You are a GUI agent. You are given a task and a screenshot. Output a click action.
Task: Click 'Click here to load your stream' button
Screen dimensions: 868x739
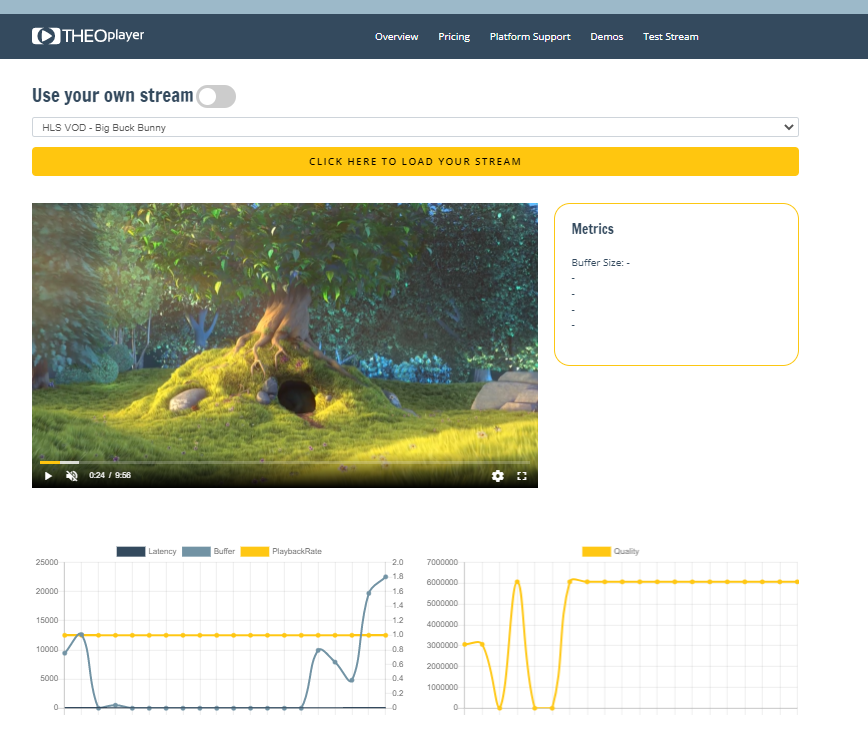point(415,161)
